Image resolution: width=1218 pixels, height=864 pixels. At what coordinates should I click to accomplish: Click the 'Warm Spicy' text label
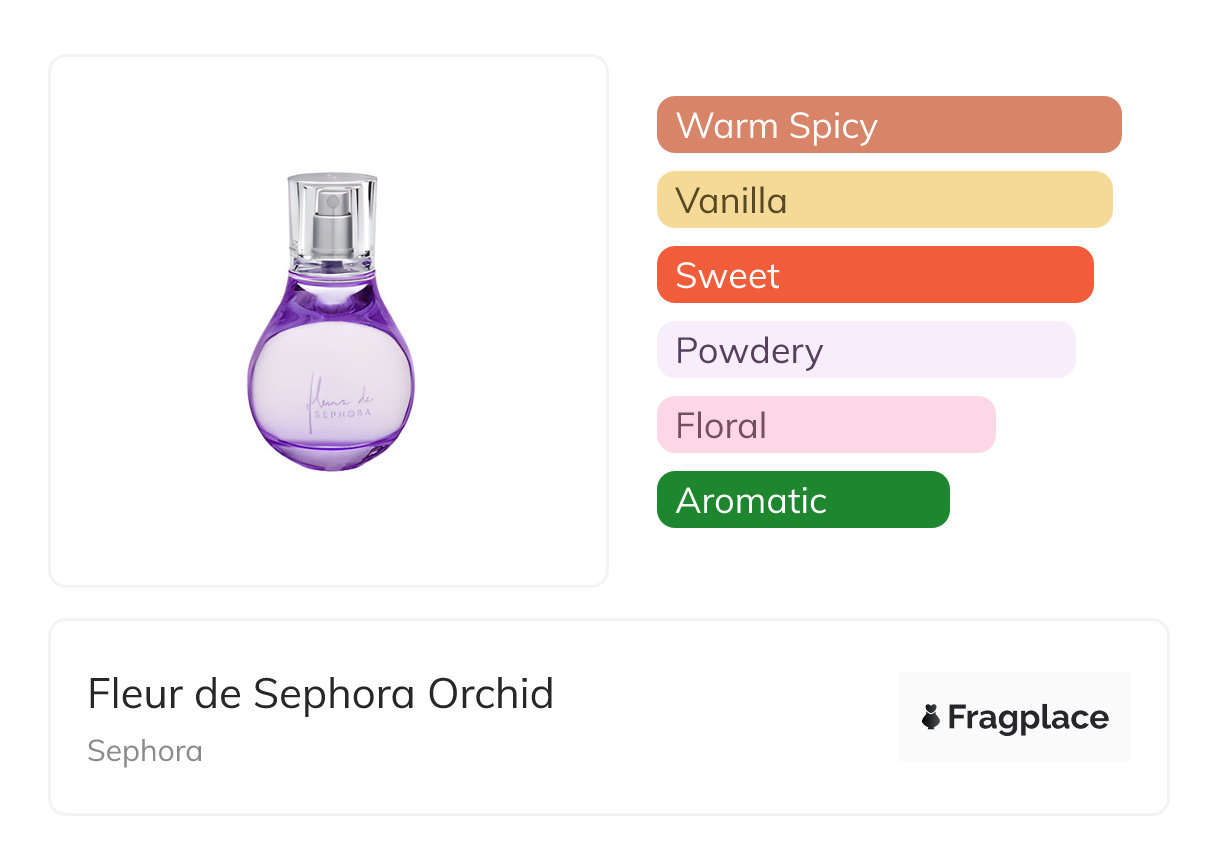point(776,126)
